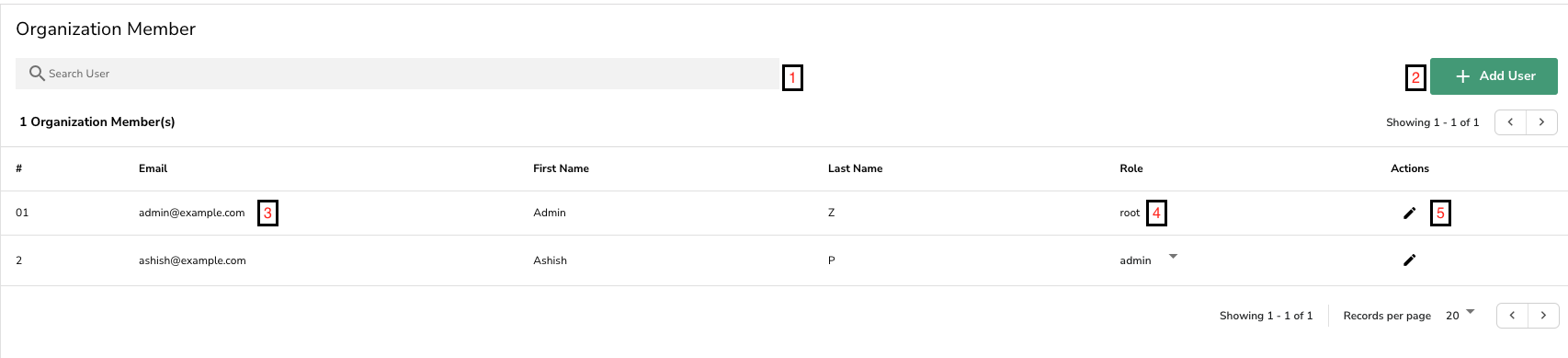
Task: Select the ashish@example.com email cell
Action: [192, 260]
